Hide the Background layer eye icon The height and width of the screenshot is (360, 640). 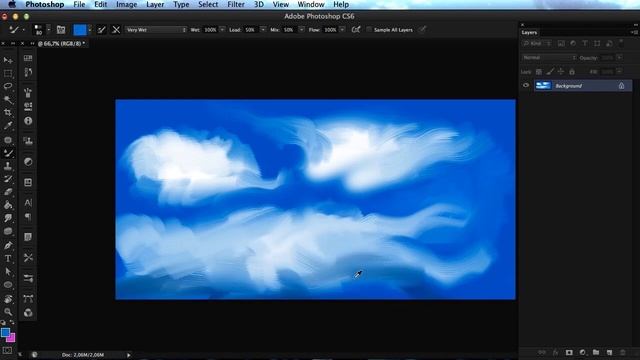click(x=526, y=85)
